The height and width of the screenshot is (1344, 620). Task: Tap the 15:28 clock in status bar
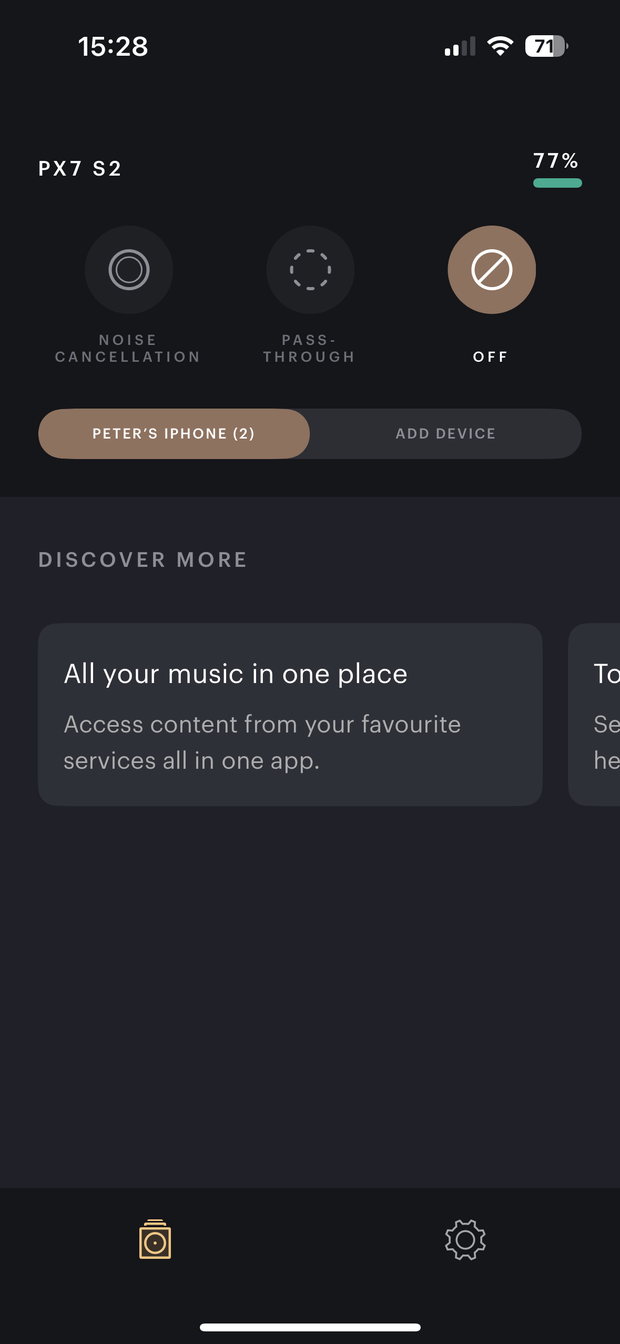click(x=113, y=46)
